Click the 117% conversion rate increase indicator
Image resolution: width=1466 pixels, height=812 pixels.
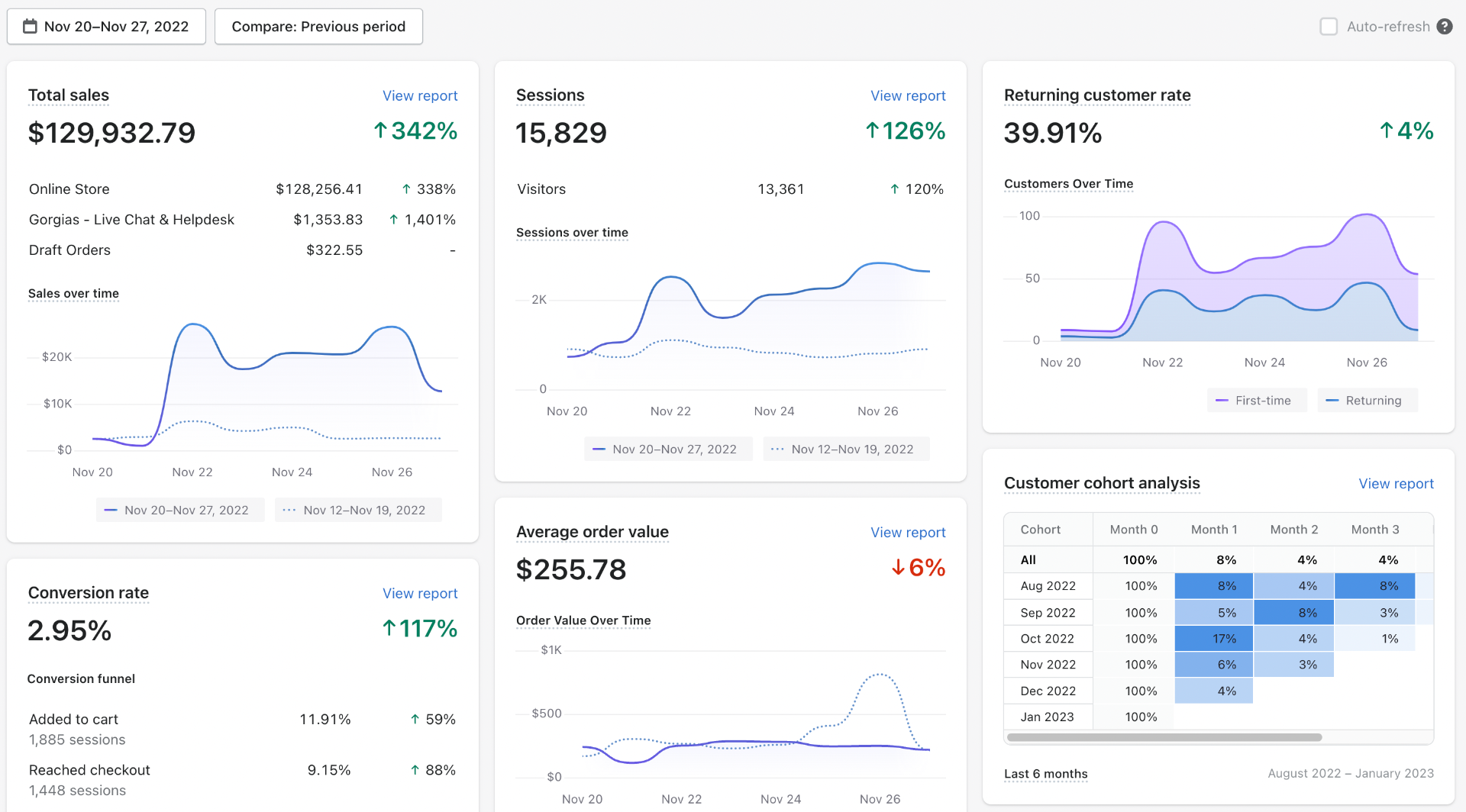click(419, 629)
